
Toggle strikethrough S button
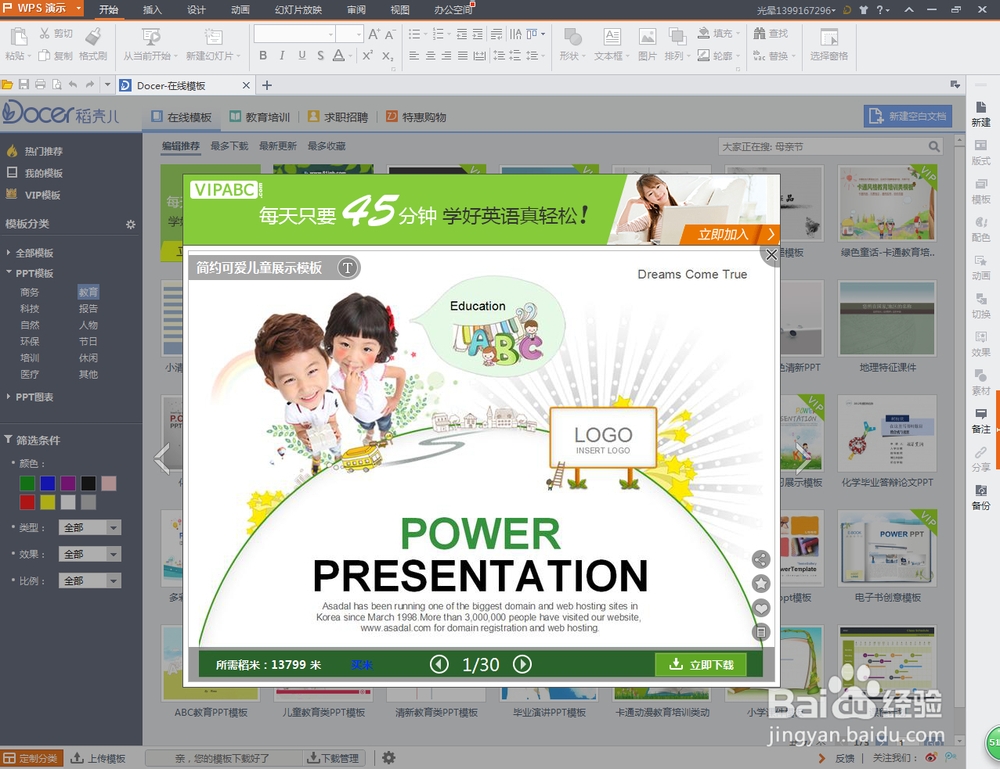pyautogui.click(x=320, y=55)
